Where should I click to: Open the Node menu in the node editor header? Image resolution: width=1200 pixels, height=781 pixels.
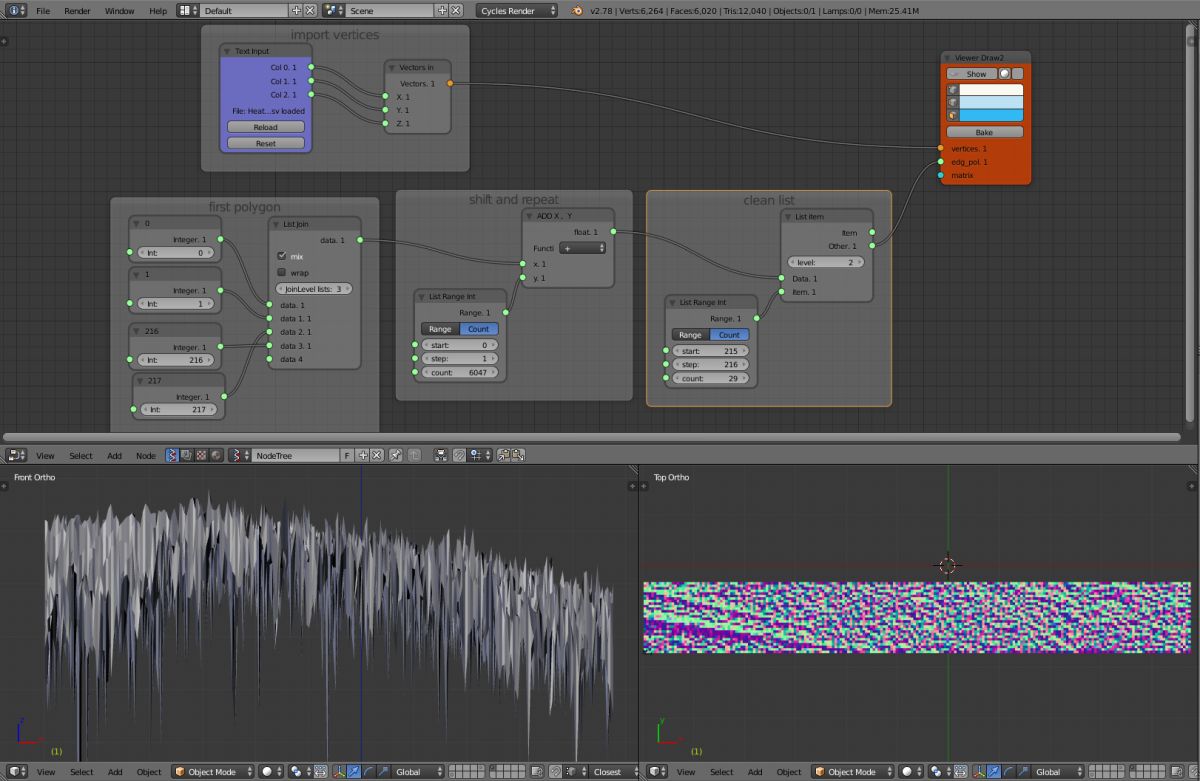146,455
